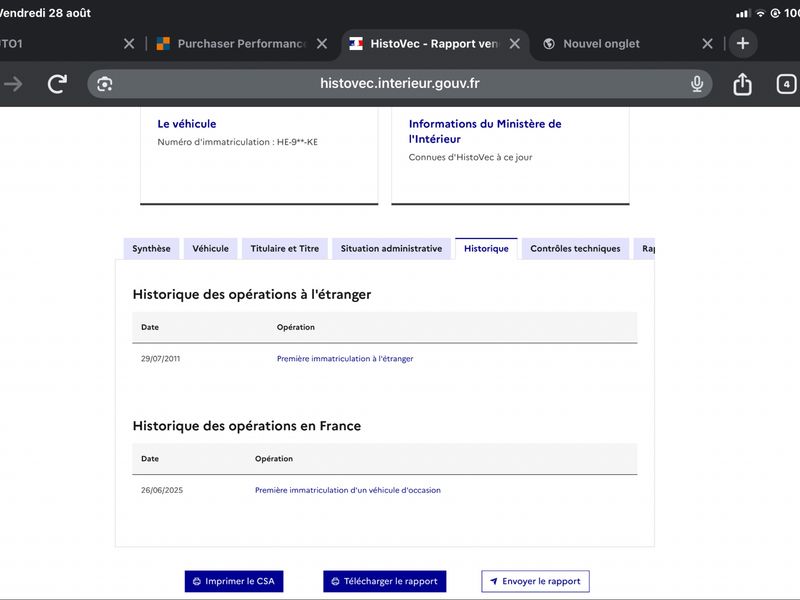
Task: Click Historique des opérations en France heading
Action: click(x=246, y=426)
